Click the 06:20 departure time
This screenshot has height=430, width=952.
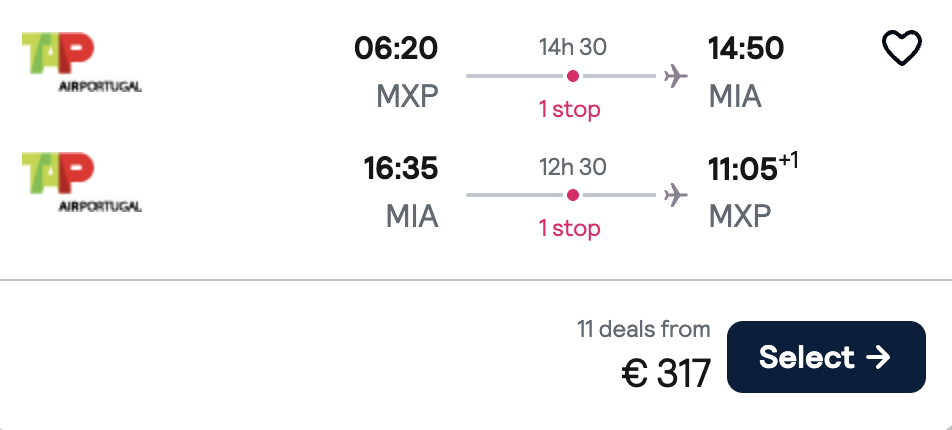pos(396,48)
